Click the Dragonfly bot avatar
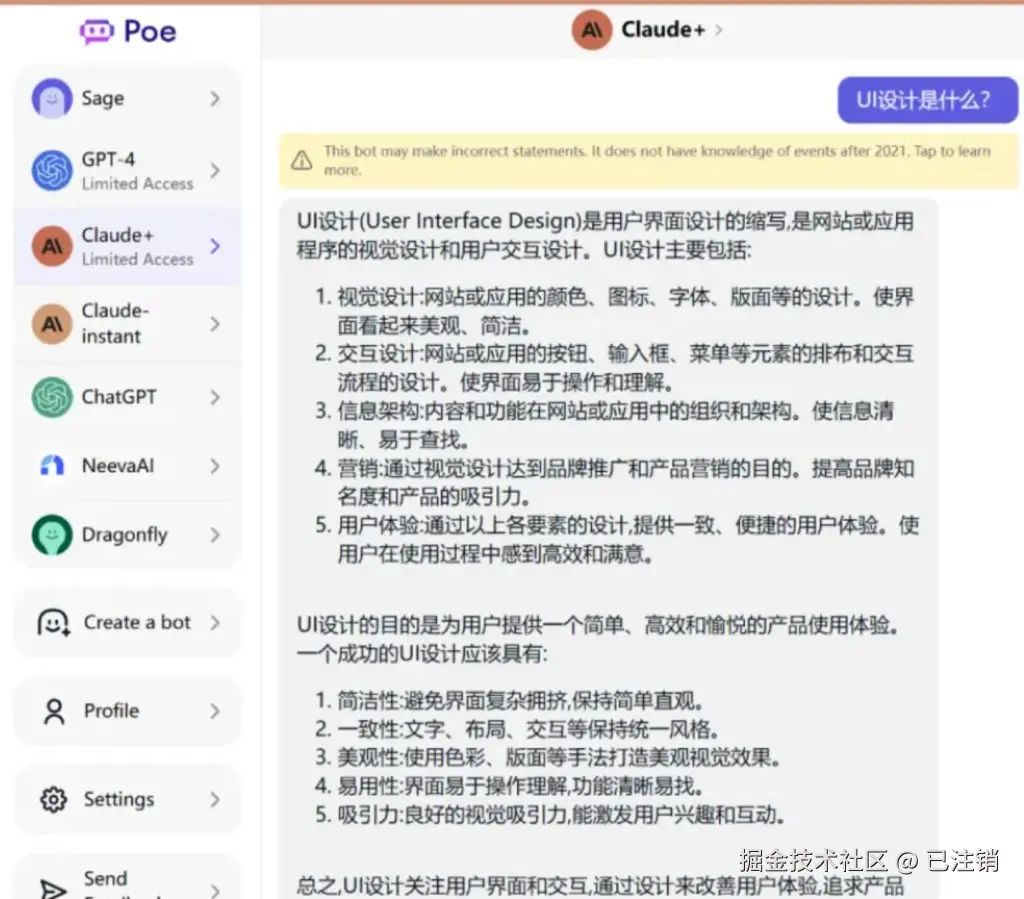 [52, 535]
